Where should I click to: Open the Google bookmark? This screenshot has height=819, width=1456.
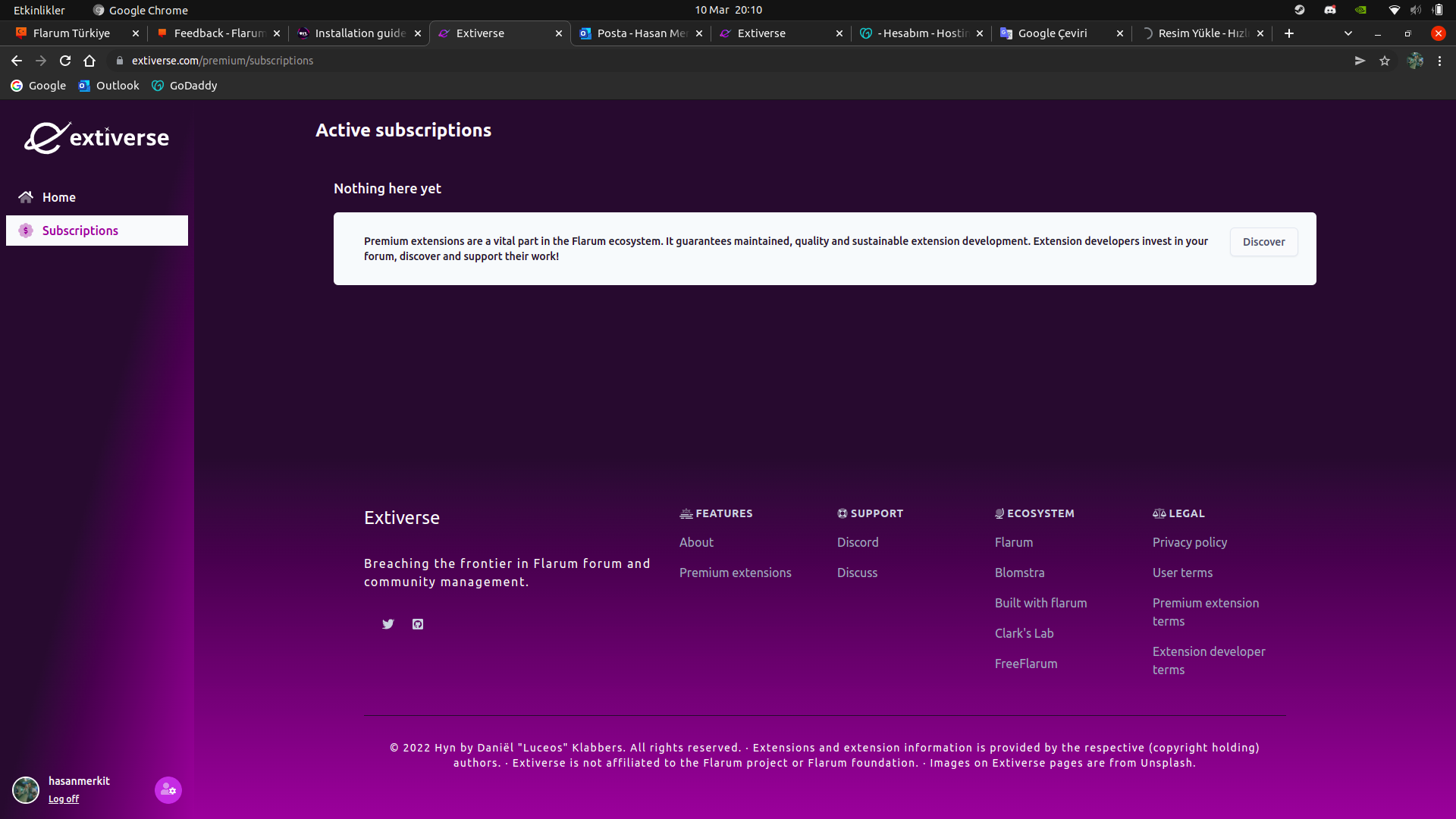click(38, 86)
